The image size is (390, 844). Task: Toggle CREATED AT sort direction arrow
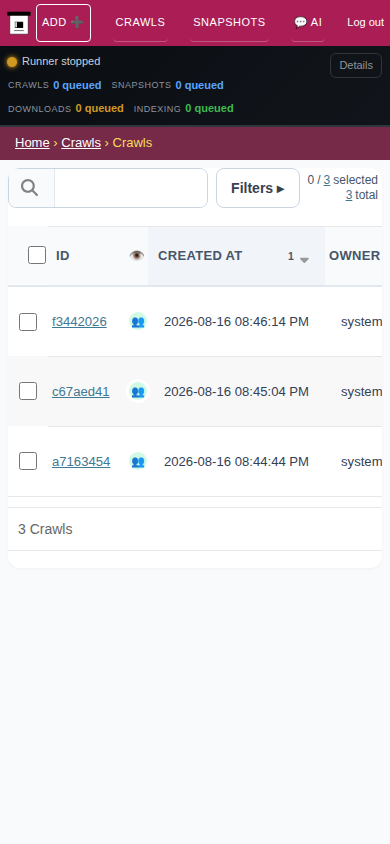(304, 260)
